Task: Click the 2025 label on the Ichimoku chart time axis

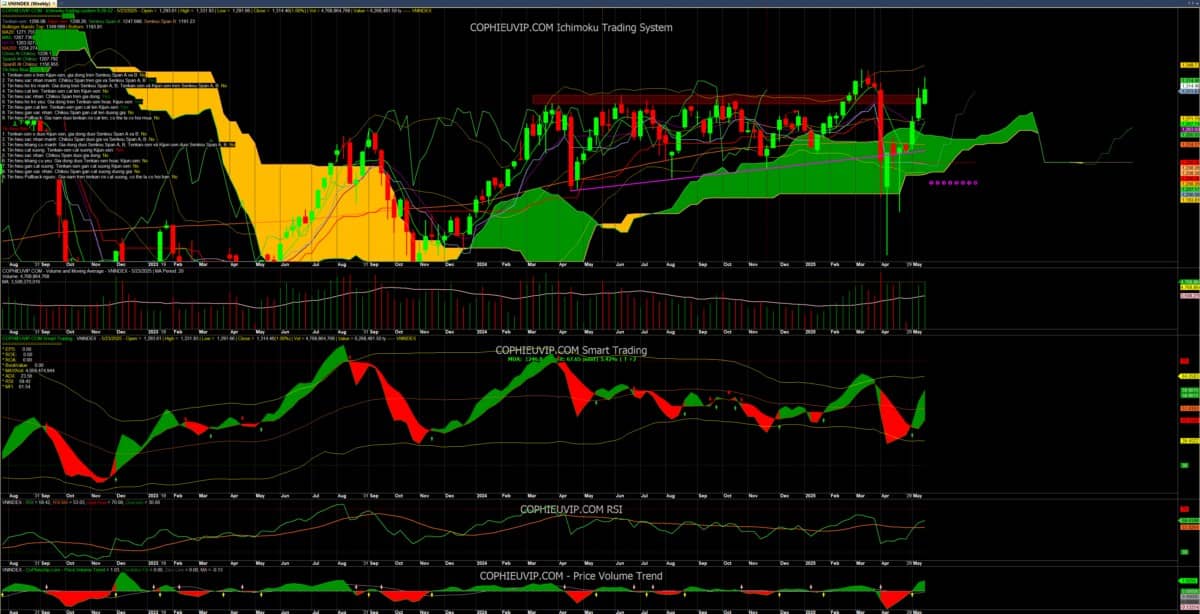Action: (810, 263)
